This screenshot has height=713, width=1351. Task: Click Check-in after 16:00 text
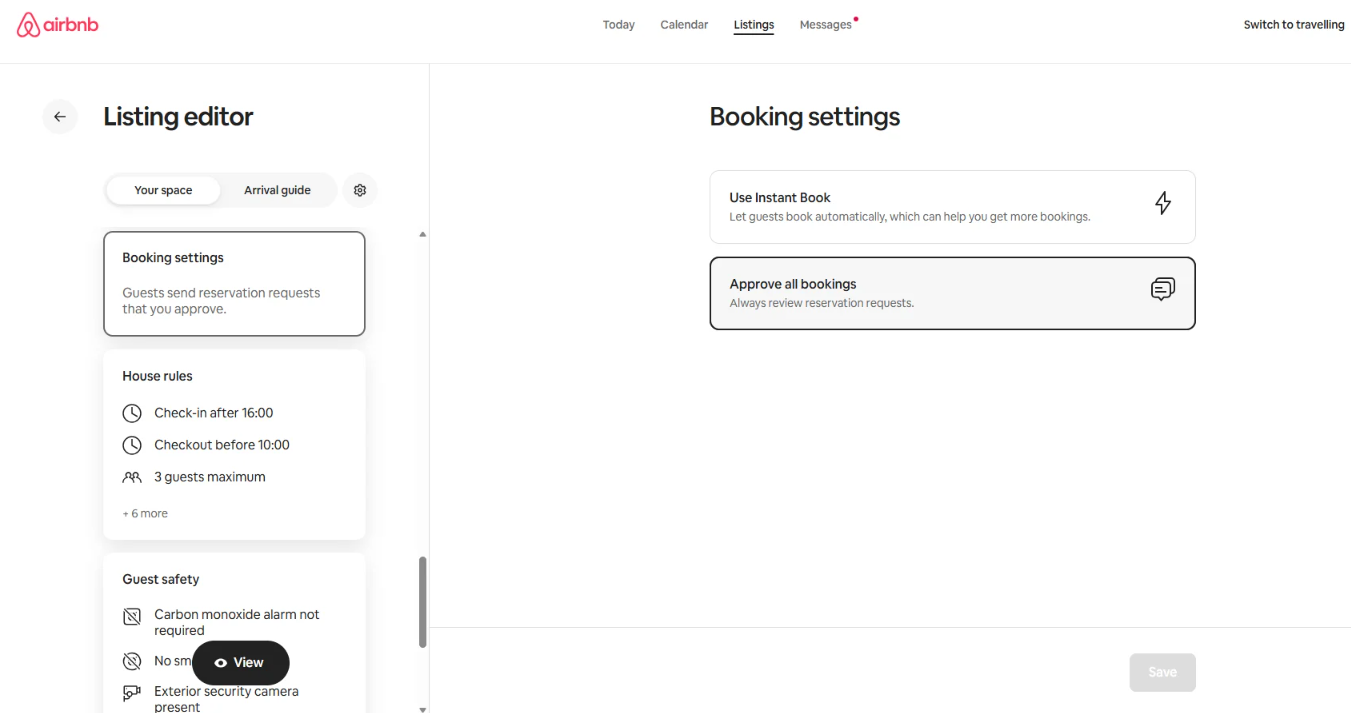coord(213,413)
